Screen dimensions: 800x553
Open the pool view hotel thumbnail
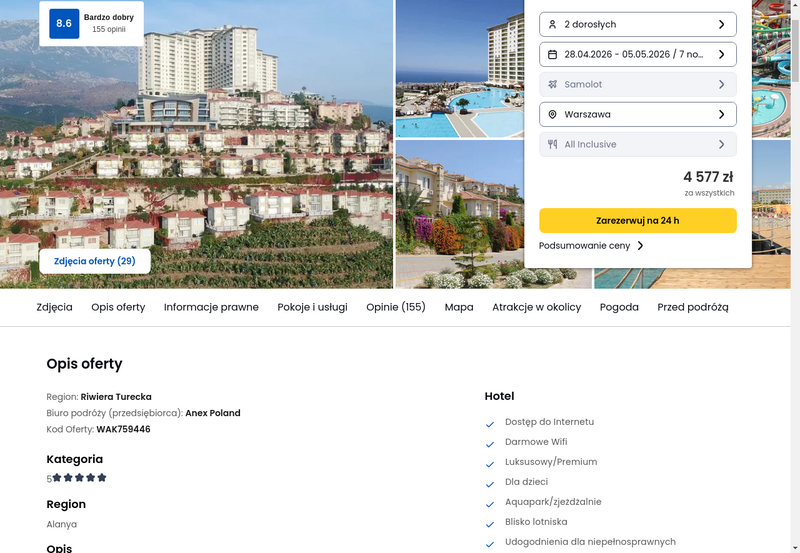click(460, 69)
